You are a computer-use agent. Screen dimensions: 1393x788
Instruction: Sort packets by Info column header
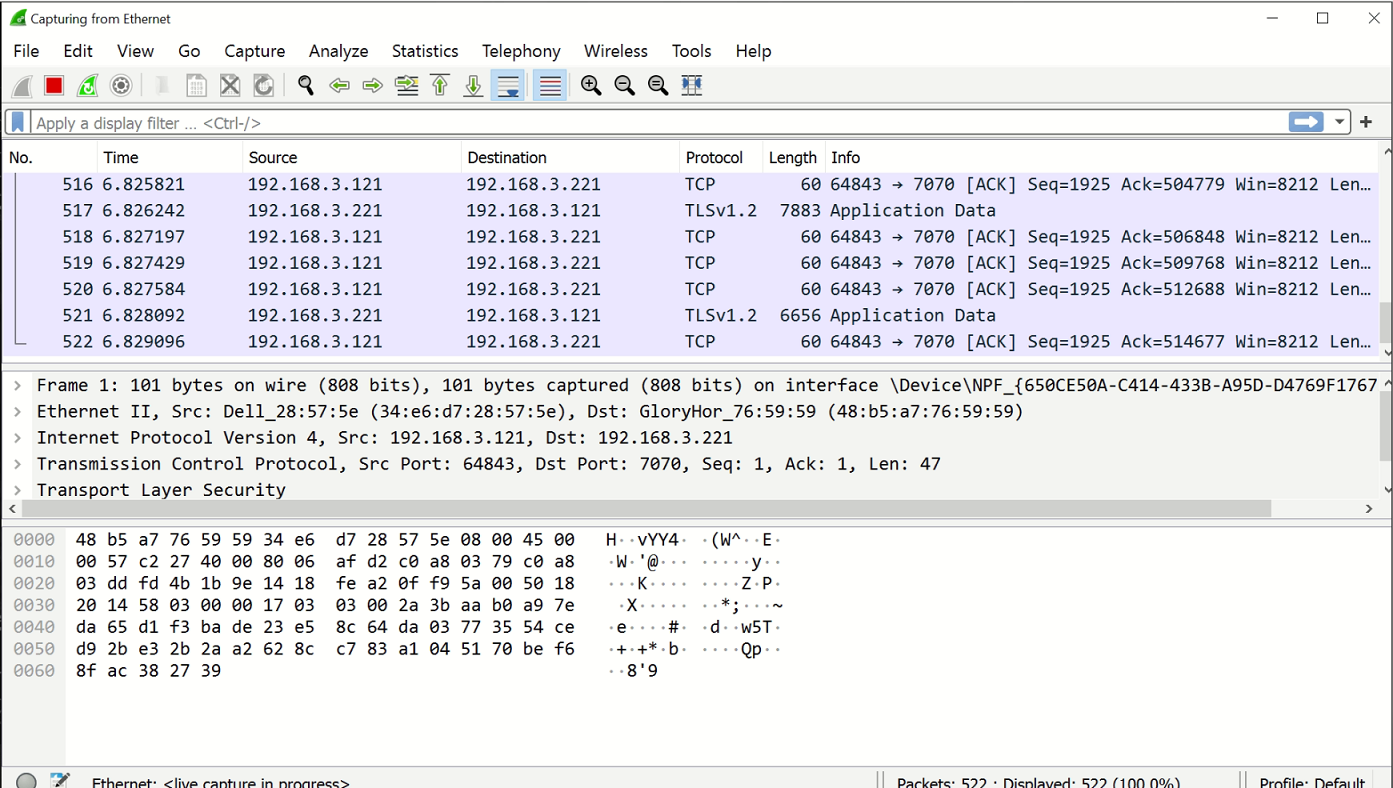(1102, 158)
